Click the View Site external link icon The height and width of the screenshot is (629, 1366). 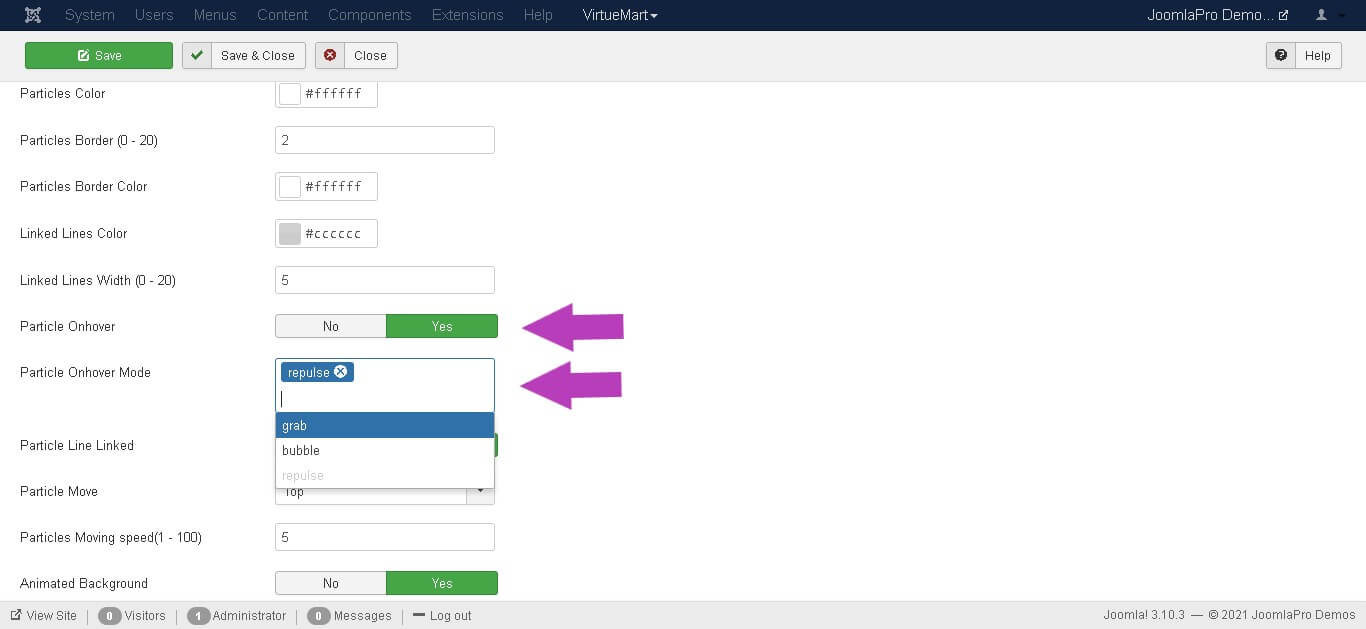click(16, 616)
